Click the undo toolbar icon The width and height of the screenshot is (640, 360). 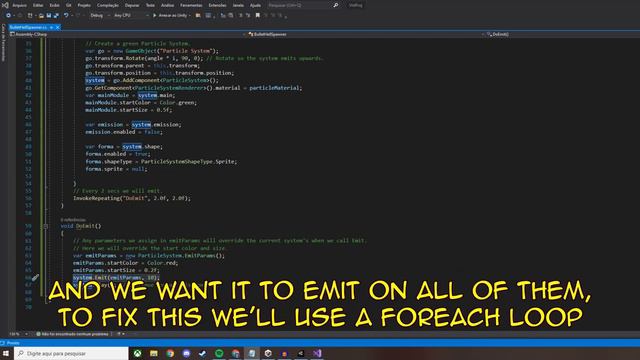coord(66,16)
